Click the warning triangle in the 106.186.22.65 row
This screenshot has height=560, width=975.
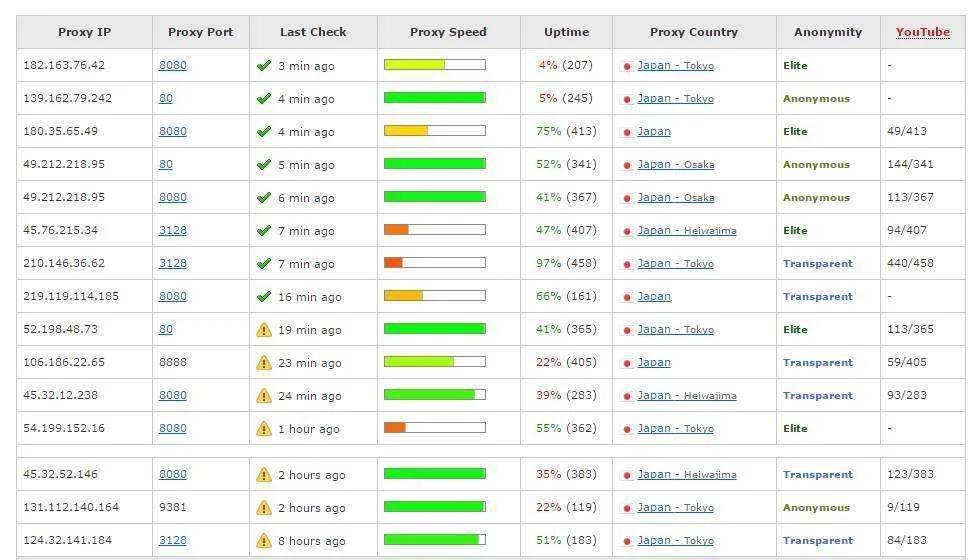click(x=264, y=362)
